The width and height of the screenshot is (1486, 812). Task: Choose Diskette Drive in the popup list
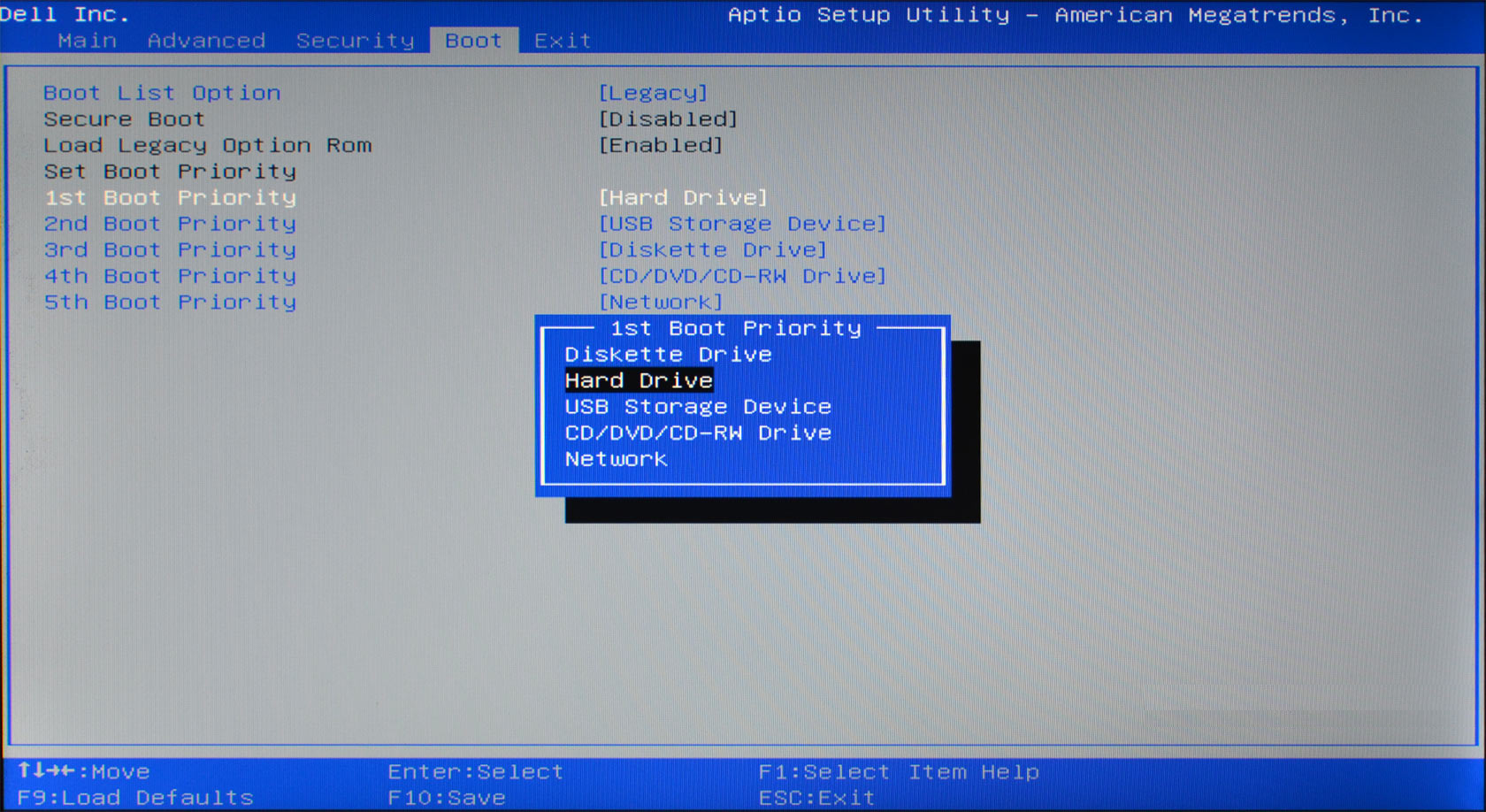coord(668,355)
